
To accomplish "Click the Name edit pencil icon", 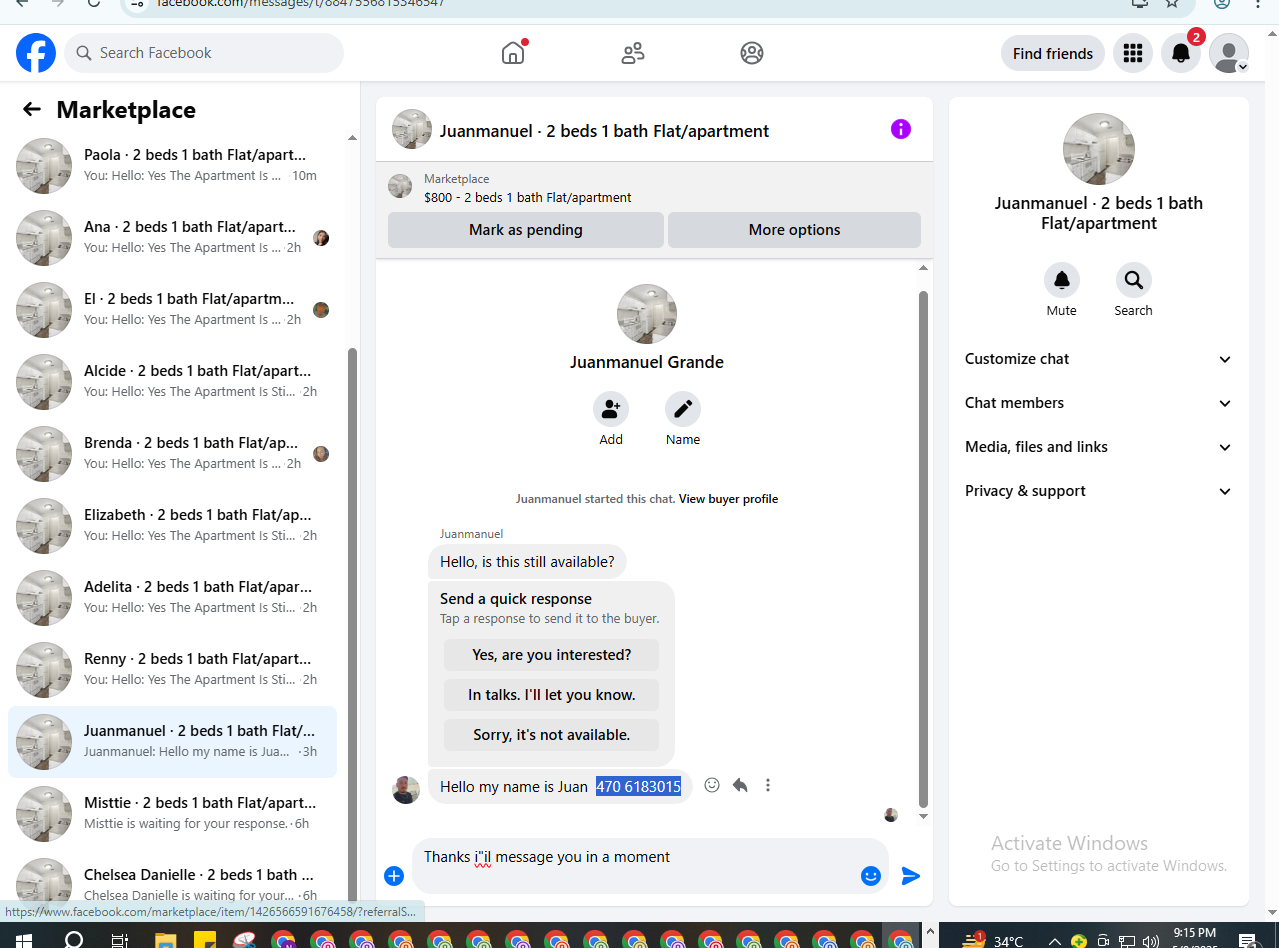I will 683,409.
